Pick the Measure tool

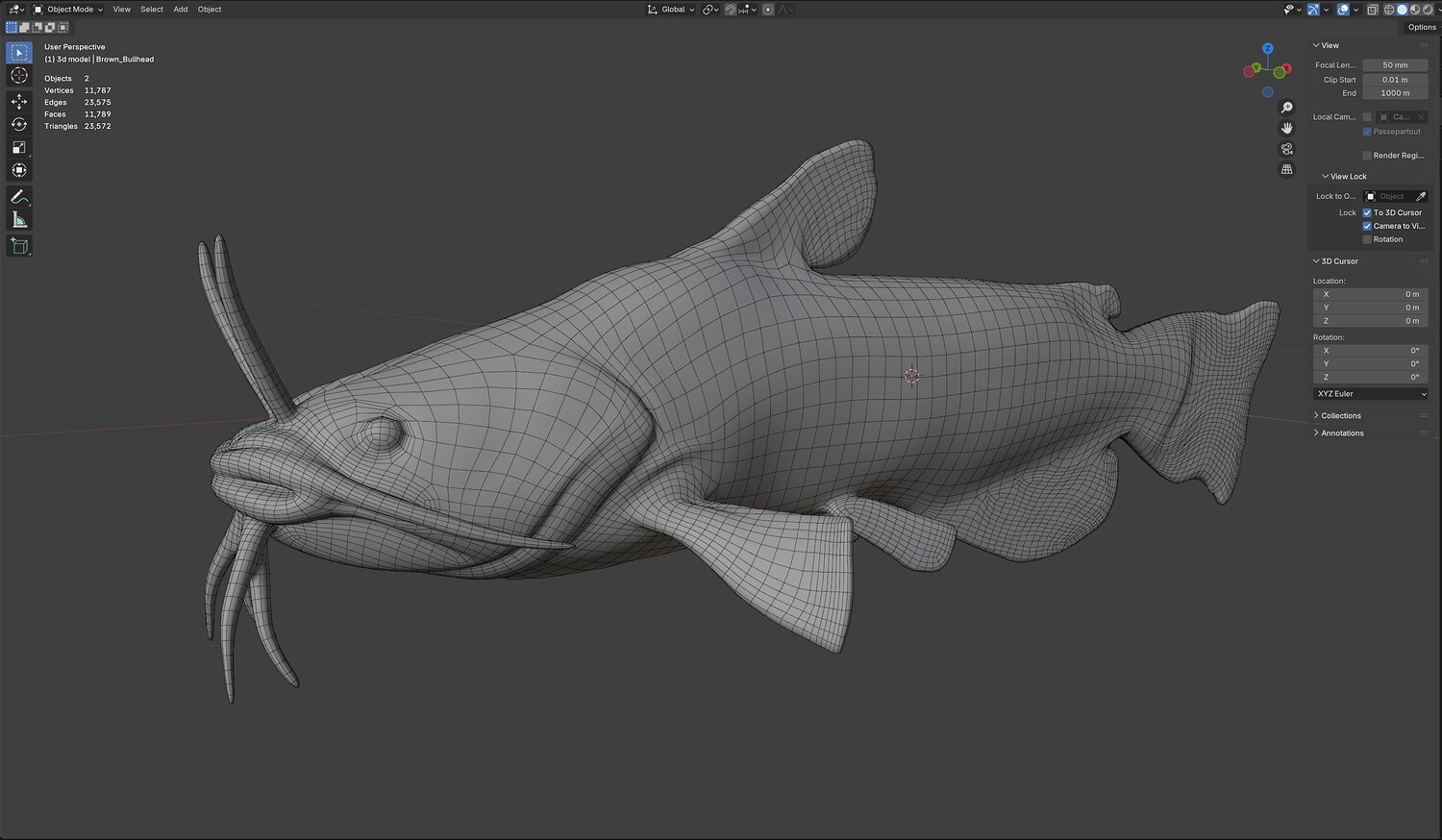(x=19, y=220)
